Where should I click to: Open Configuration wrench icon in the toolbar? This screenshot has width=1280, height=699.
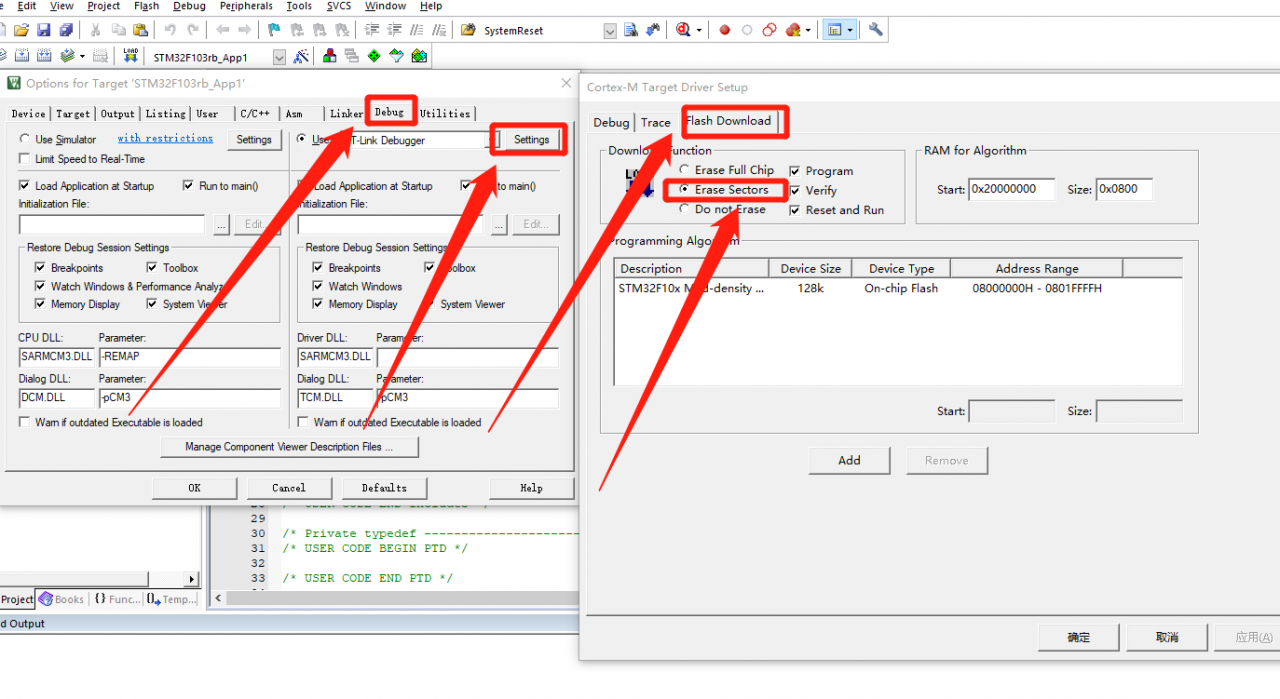click(876, 30)
